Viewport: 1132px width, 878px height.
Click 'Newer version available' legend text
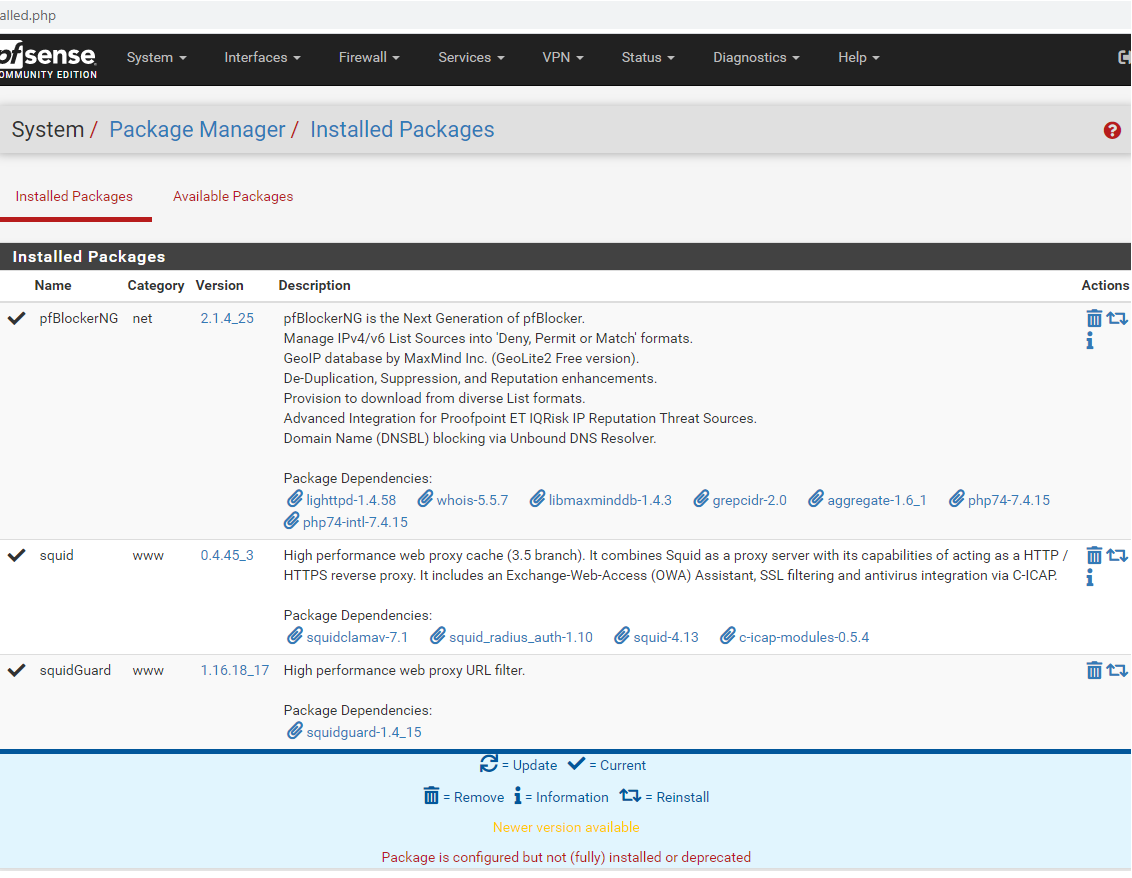pyautogui.click(x=566, y=827)
